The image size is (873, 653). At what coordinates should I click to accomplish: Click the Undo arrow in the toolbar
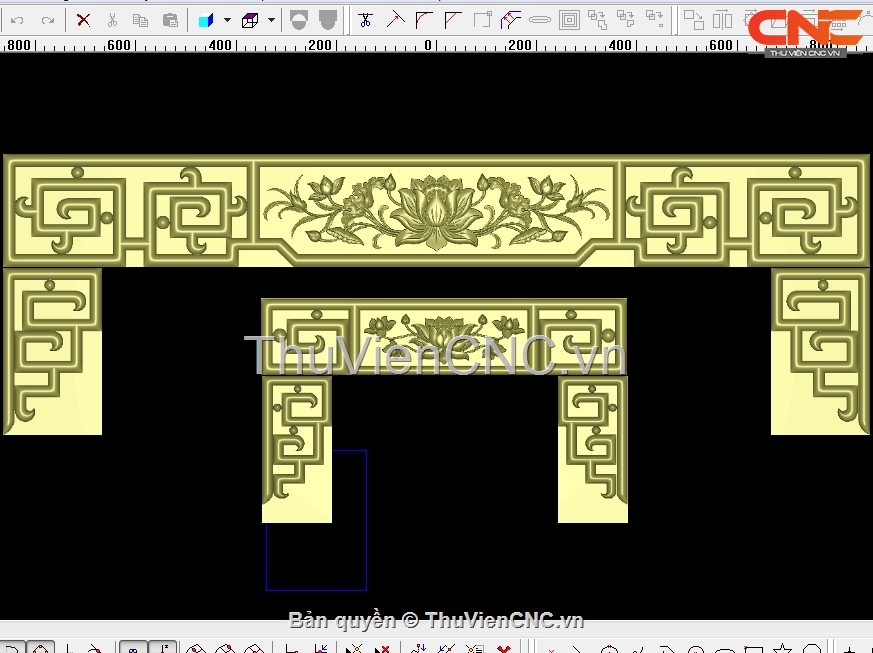[x=17, y=20]
